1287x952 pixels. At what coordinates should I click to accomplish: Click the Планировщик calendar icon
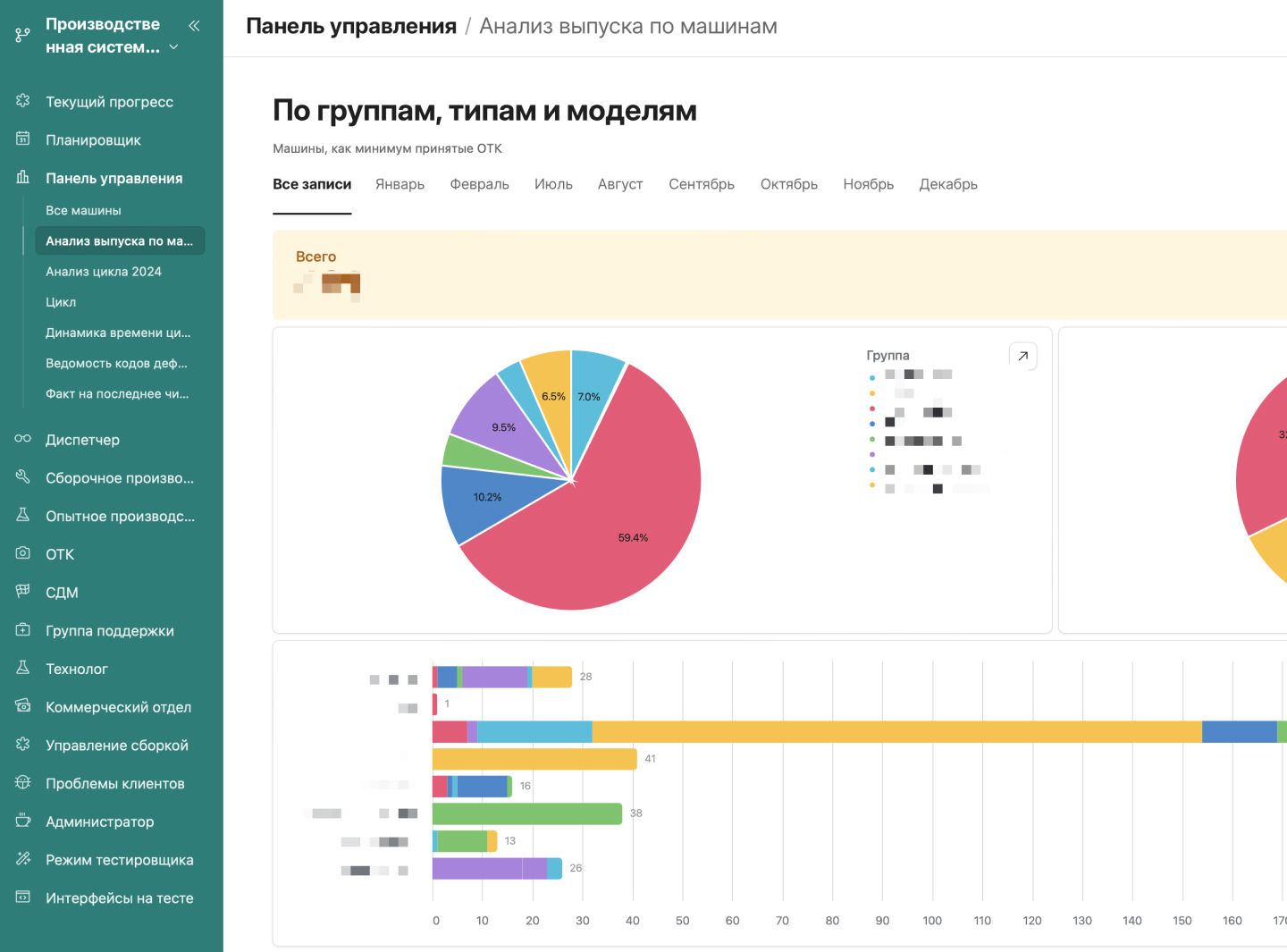point(23,139)
